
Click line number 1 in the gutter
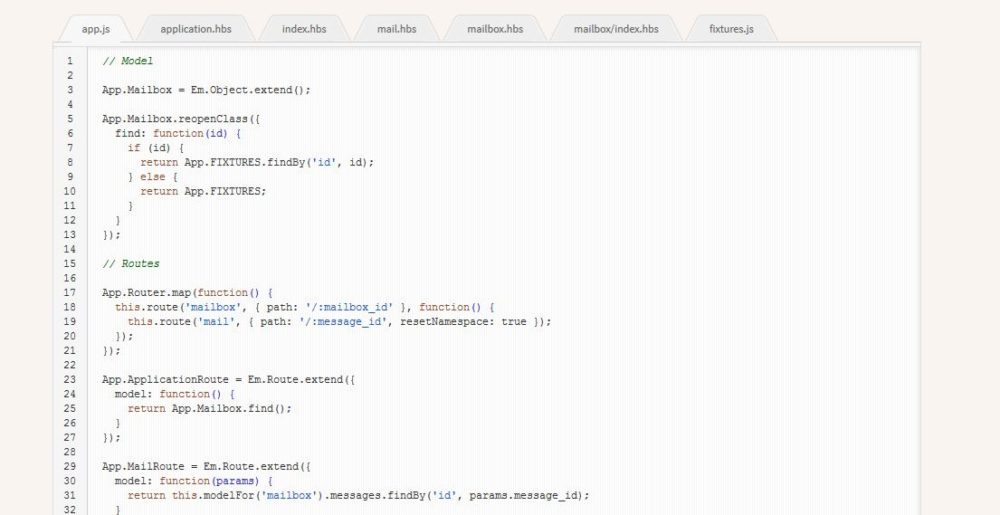(x=70, y=62)
